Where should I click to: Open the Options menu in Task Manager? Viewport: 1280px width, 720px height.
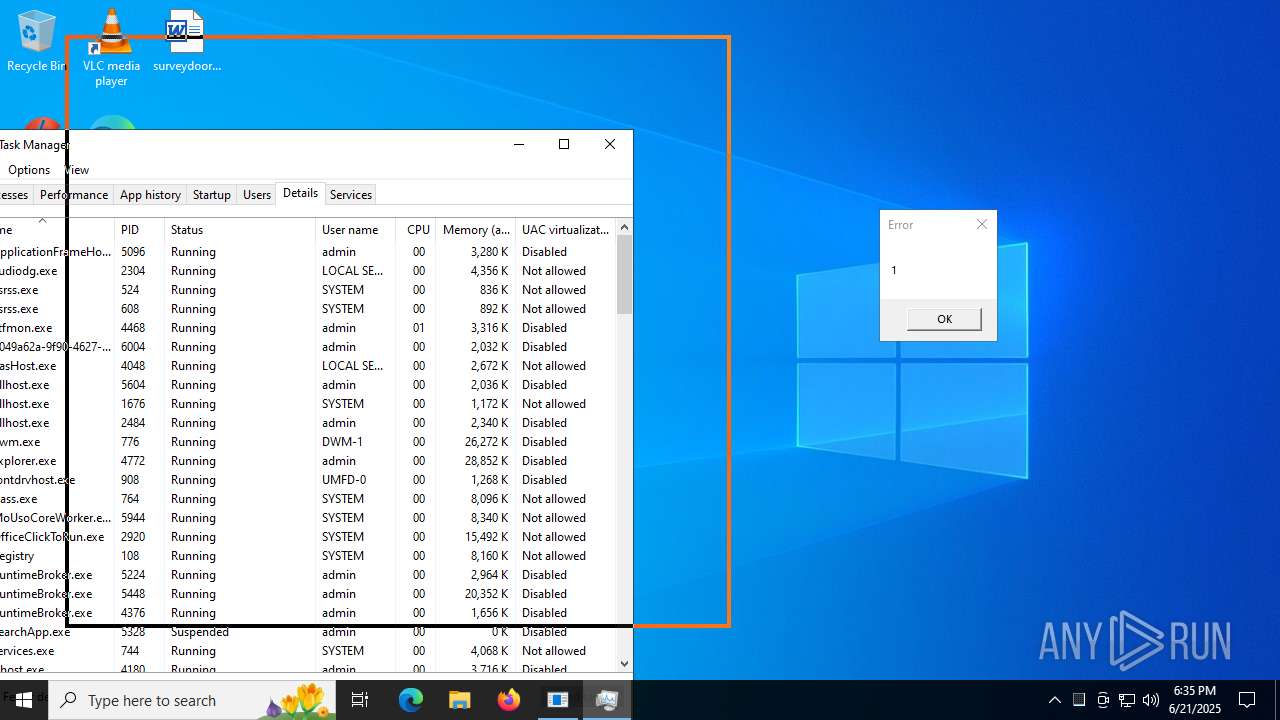tap(29, 170)
